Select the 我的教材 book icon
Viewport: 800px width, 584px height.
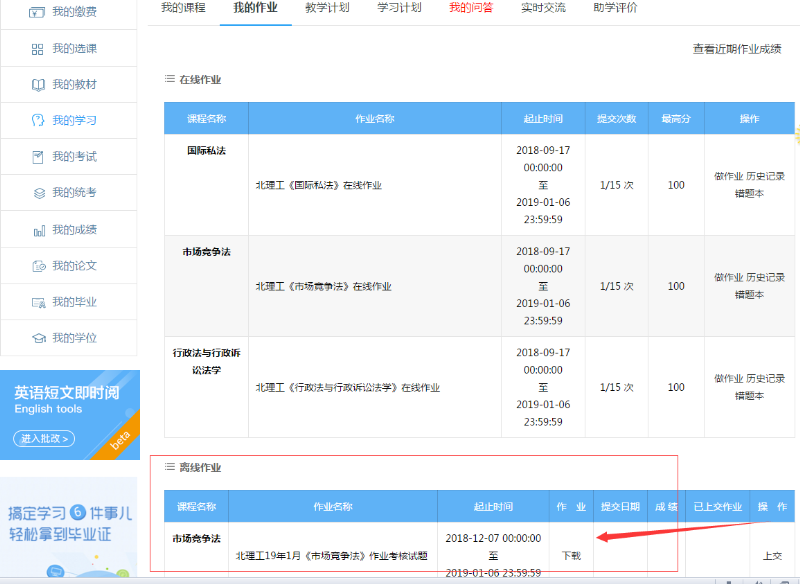(38, 85)
